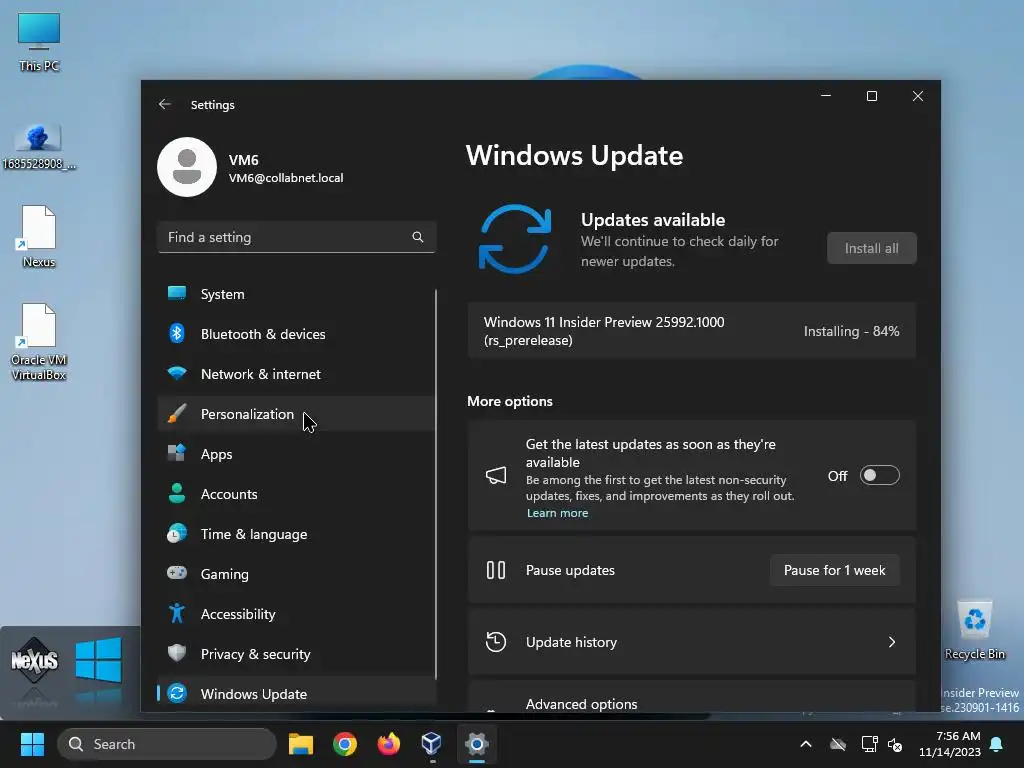Open the Start menu
Image resolution: width=1024 pixels, height=768 pixels.
point(32,744)
